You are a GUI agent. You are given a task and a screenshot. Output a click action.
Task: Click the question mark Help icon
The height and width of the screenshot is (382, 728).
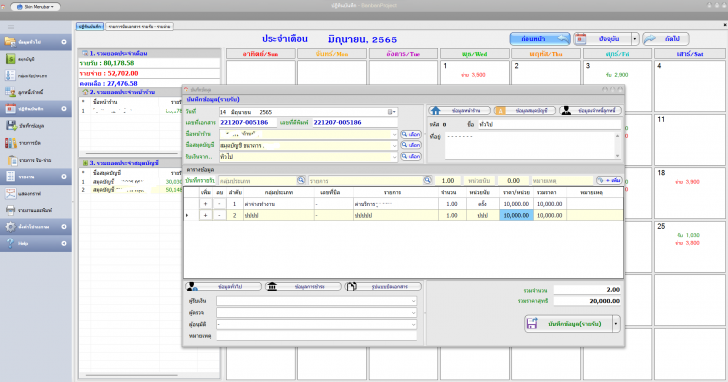tap(10, 243)
